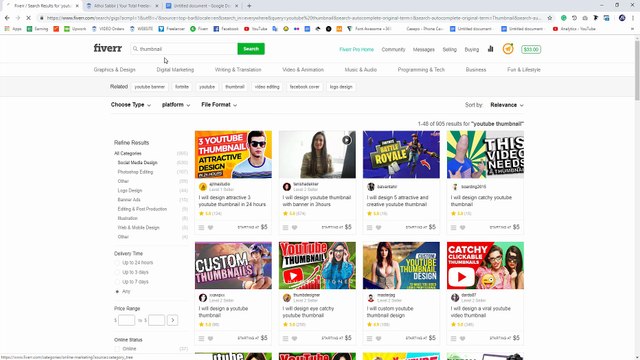The height and width of the screenshot is (360, 640).
Task: Open list menu on 'design catchy youtube thumbnail' gig
Action: (453, 227)
